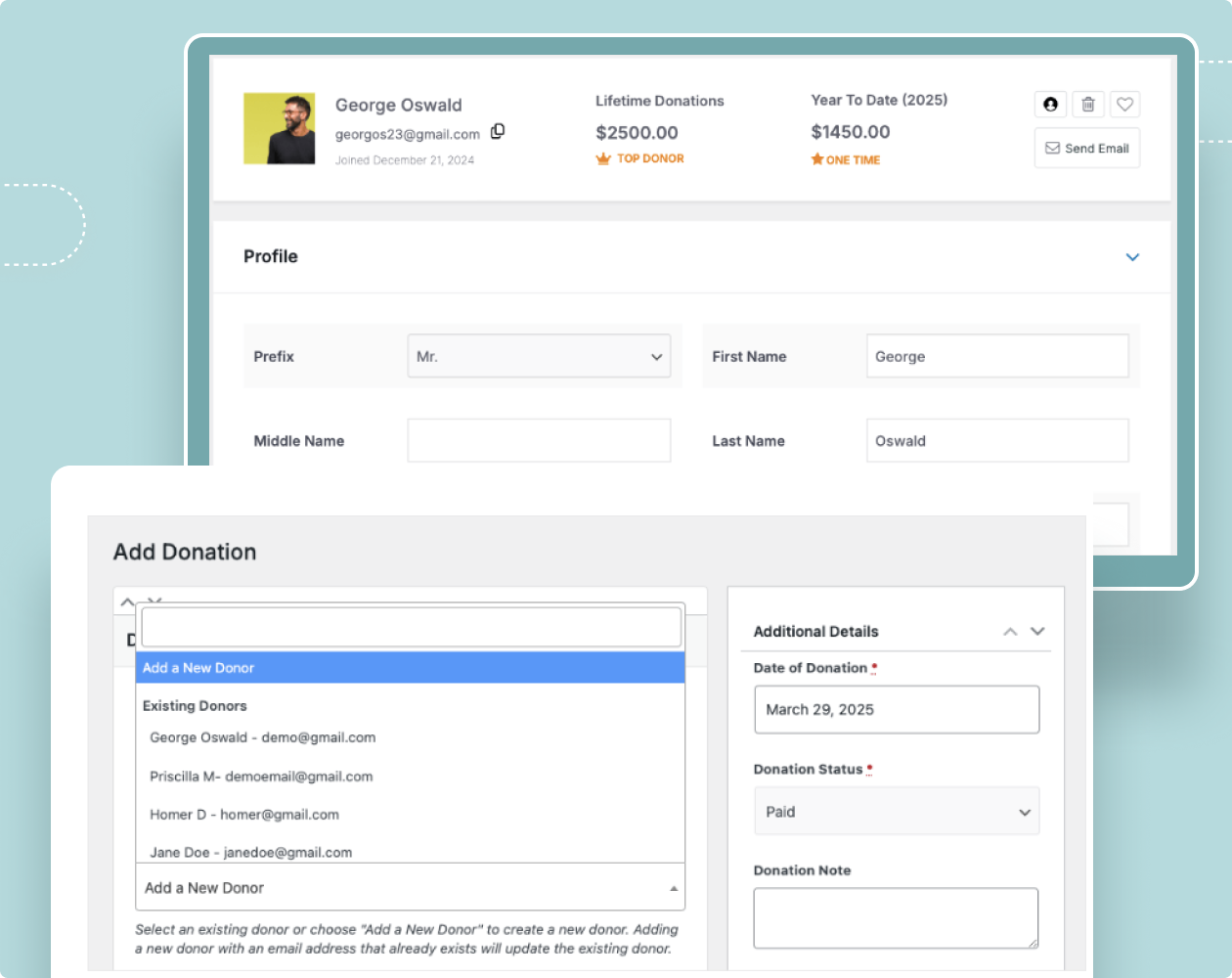1232x978 pixels.
Task: Open the Add a New Donor selection dropdown
Action: (409, 886)
